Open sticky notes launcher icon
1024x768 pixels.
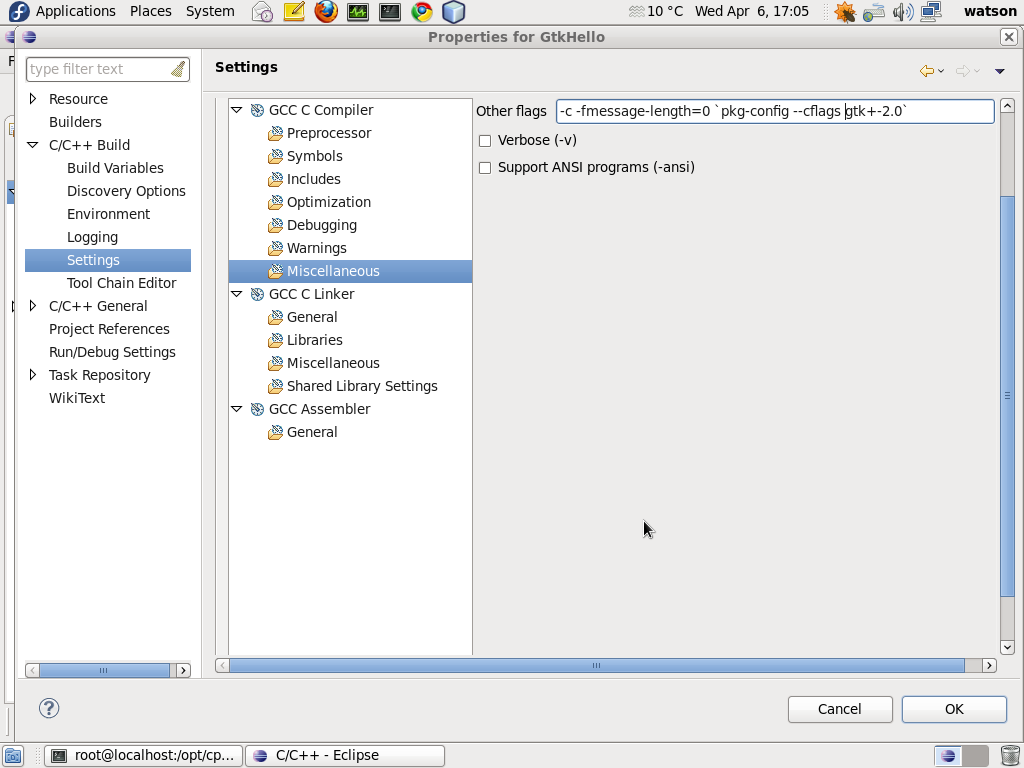pos(294,11)
